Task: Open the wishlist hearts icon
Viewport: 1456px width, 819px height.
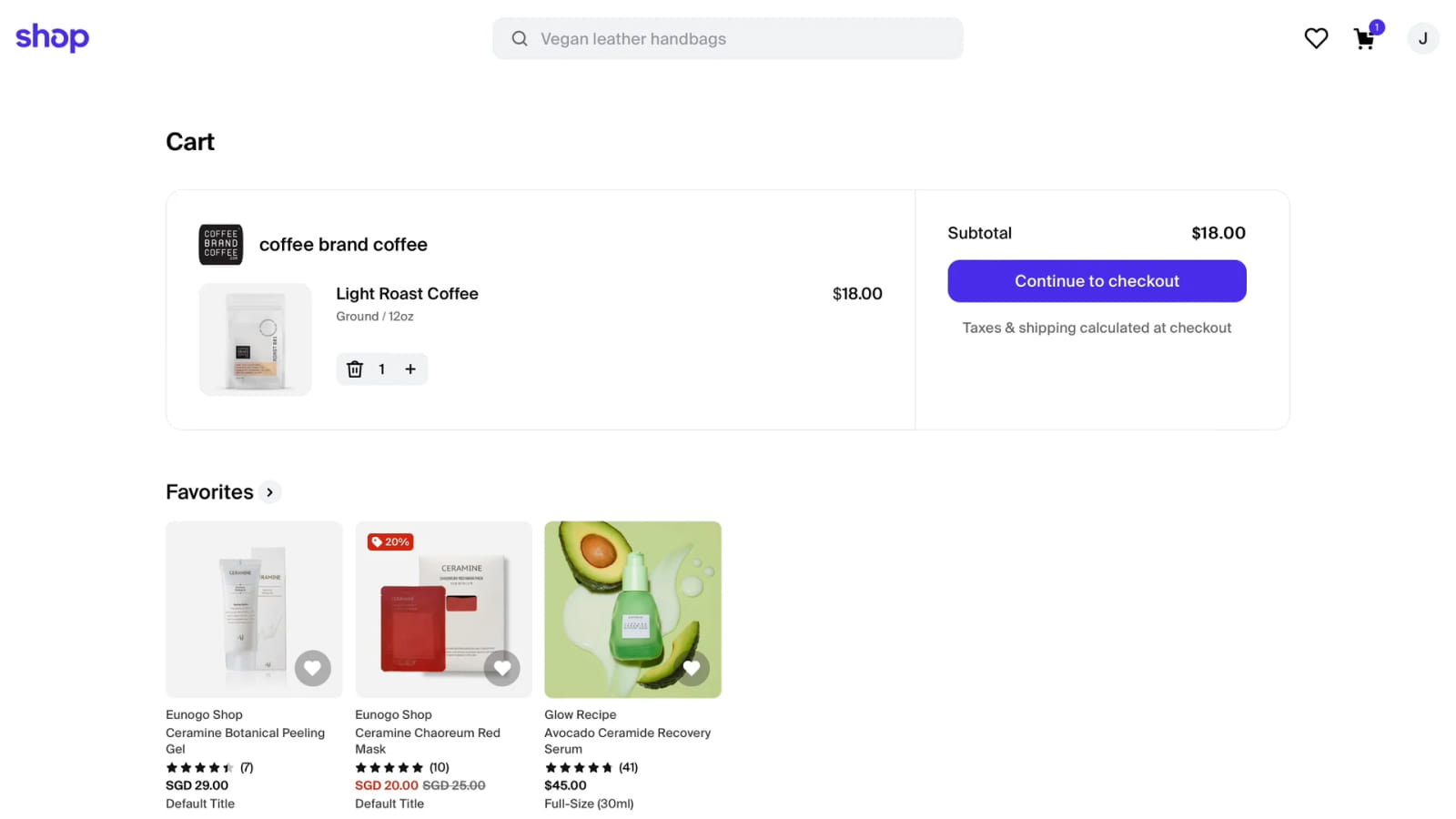Action: pos(1316,38)
